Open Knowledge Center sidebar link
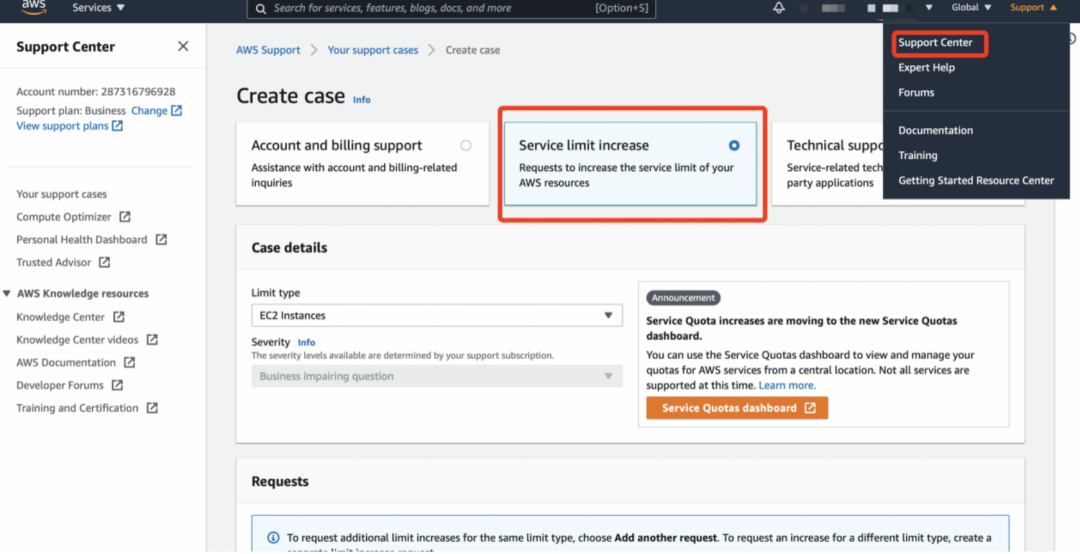Screen dimensions: 1080x554 click(x=61, y=317)
